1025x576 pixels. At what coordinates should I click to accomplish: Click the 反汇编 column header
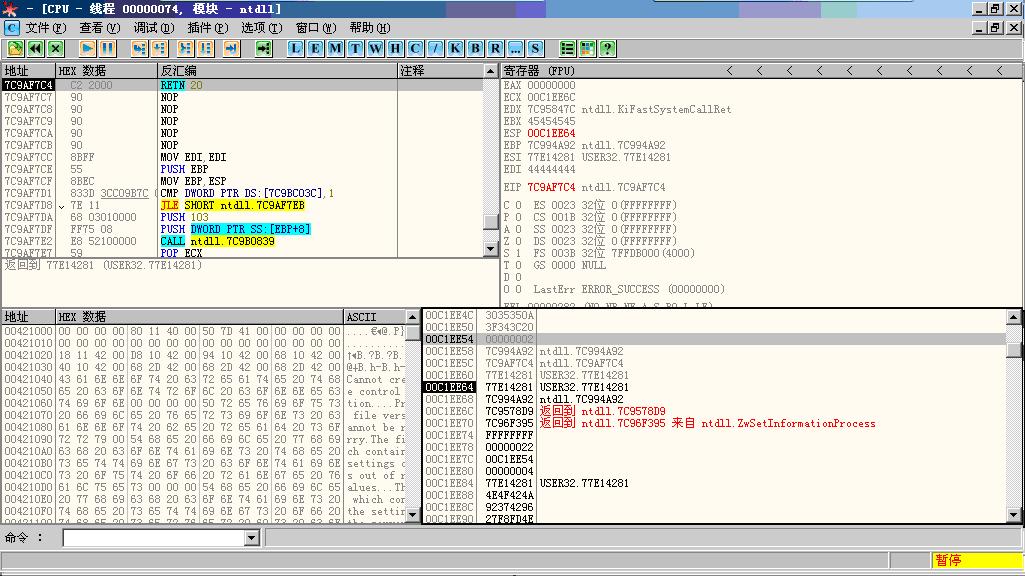point(278,71)
